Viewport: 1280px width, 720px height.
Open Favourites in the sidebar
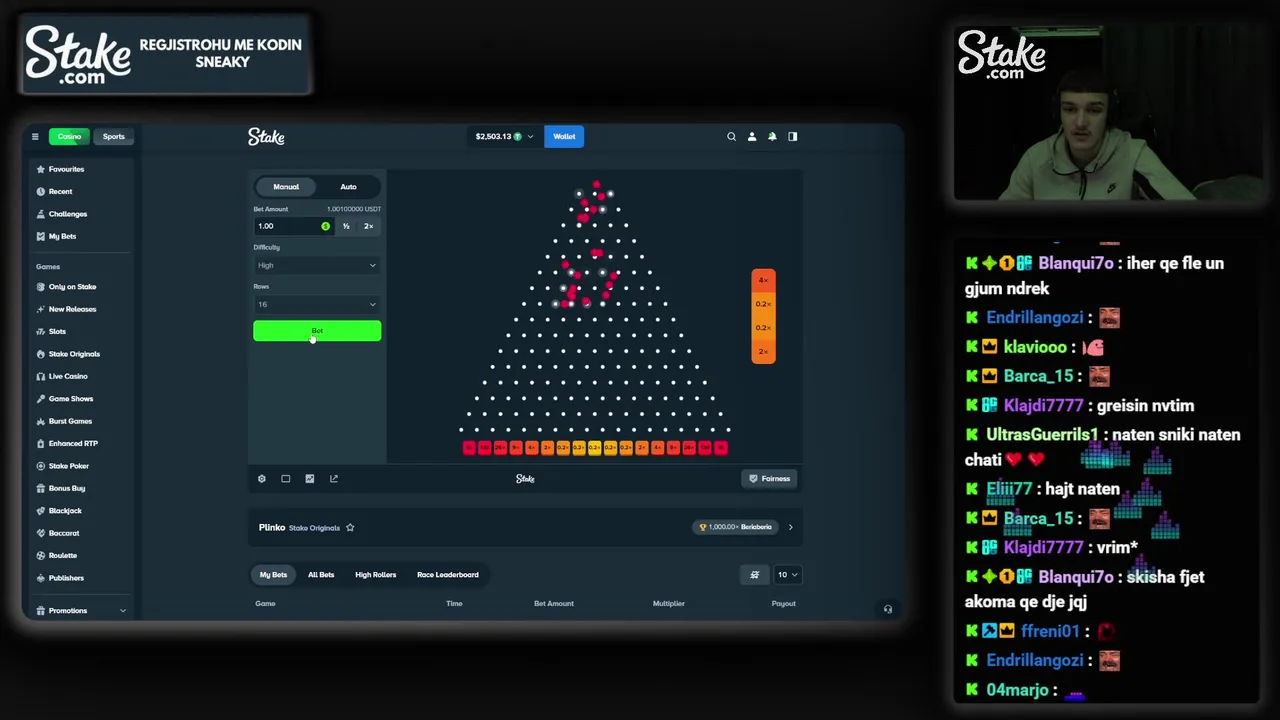pos(67,169)
